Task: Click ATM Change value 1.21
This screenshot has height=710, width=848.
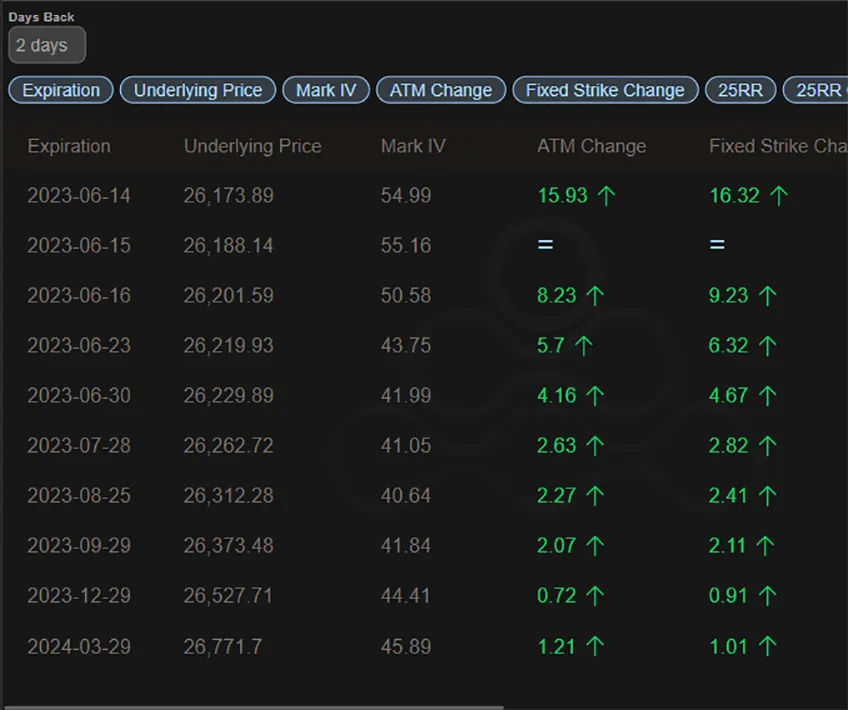Action: pyautogui.click(x=556, y=646)
